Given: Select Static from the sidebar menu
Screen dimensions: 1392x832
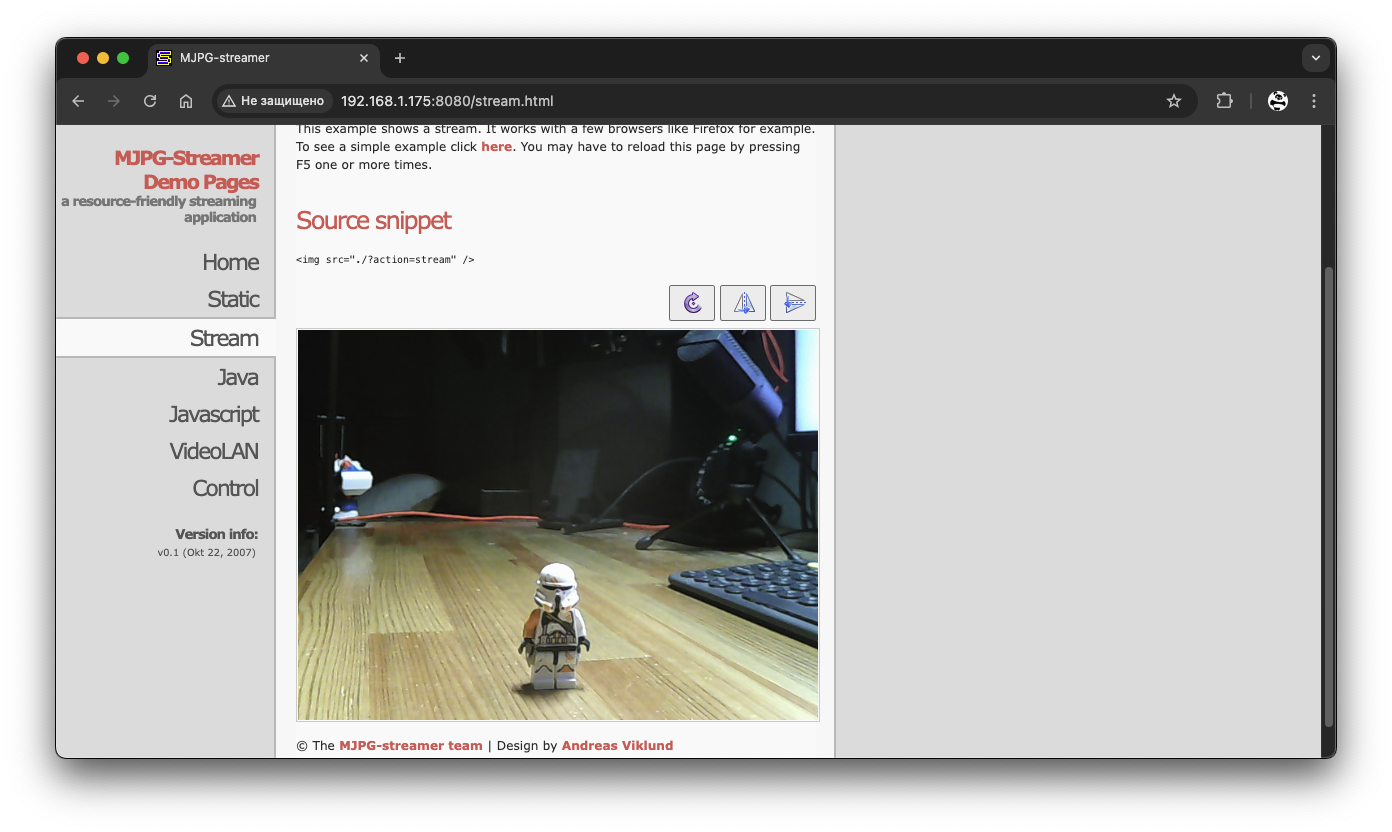Looking at the screenshot, I should (x=233, y=299).
